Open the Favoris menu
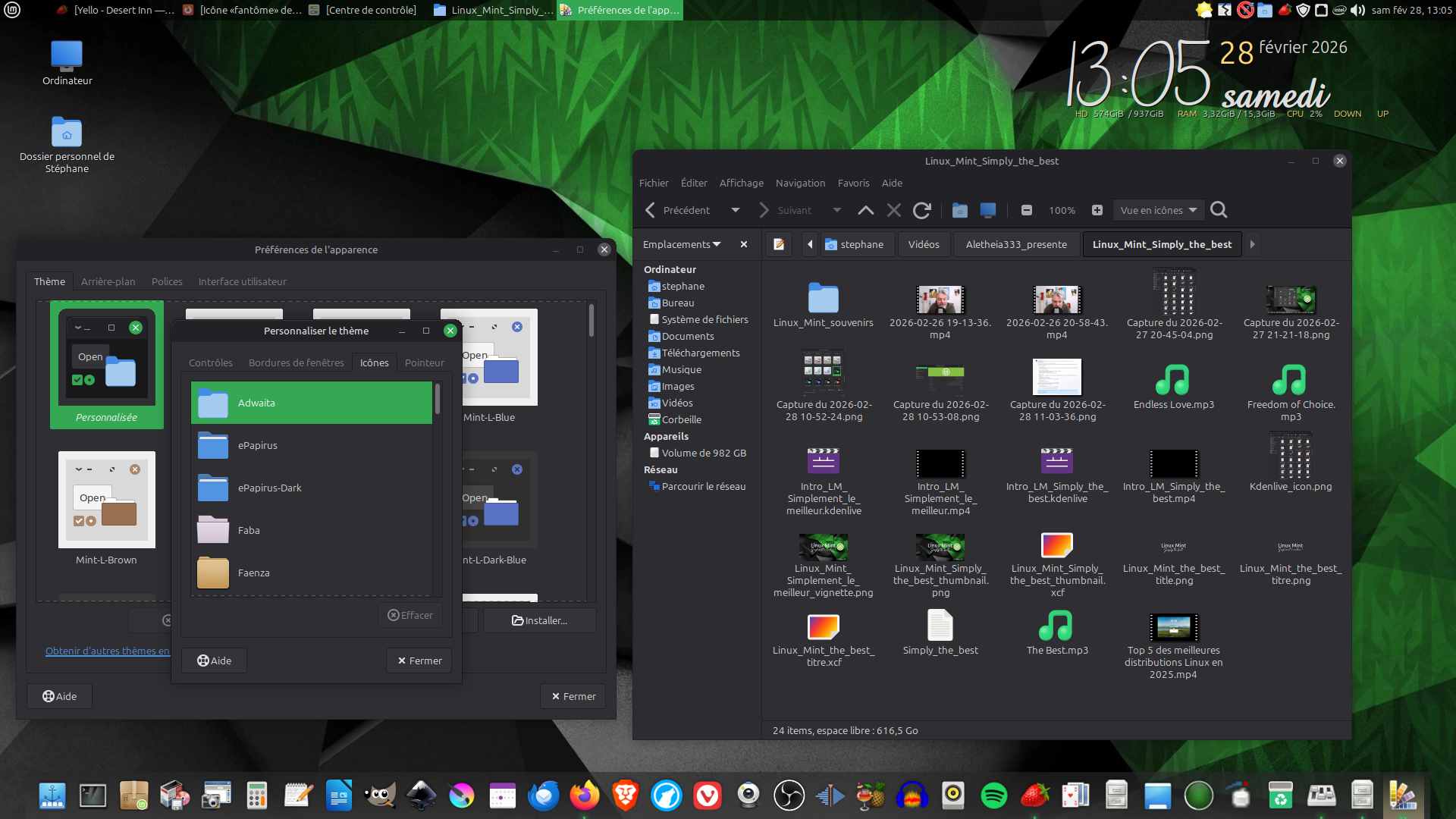Image resolution: width=1456 pixels, height=819 pixels. [x=853, y=183]
